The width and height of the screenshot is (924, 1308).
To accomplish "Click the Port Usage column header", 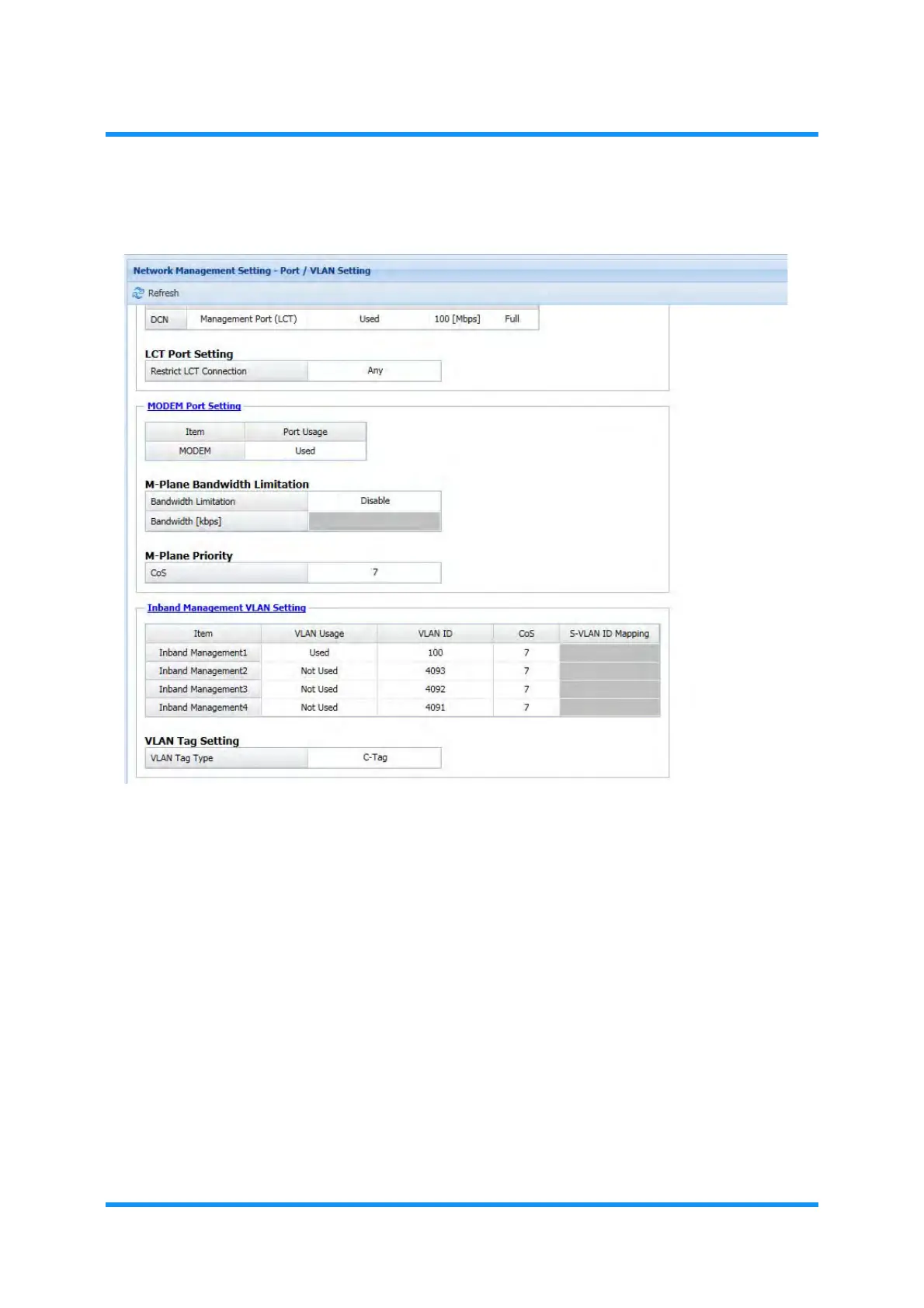I will point(305,432).
